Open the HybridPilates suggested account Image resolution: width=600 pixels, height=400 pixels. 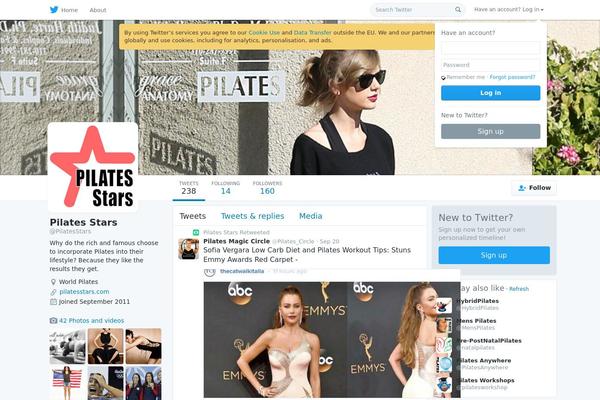[478, 301]
